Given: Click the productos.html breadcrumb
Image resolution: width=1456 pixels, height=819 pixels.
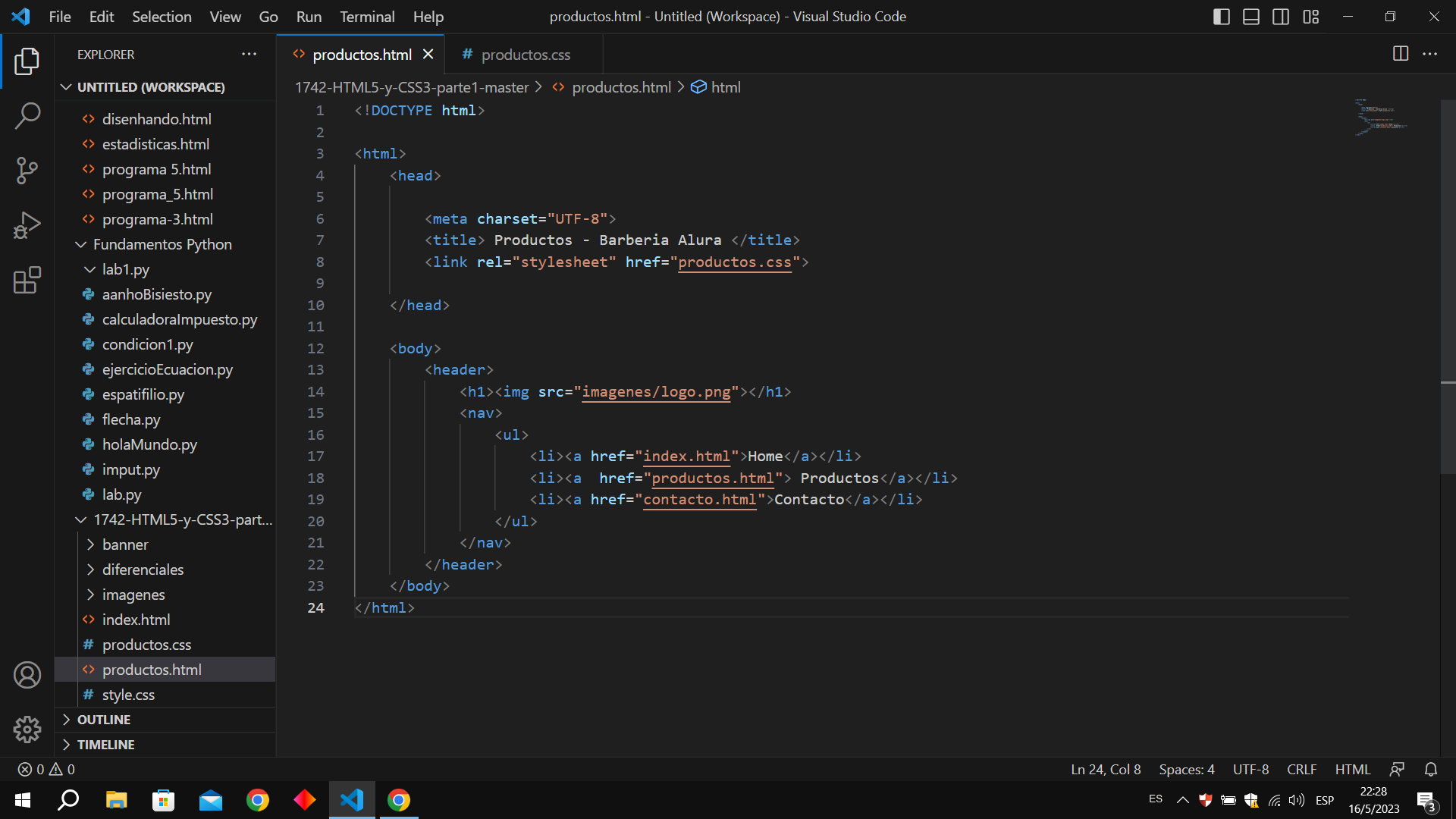Looking at the screenshot, I should pyautogui.click(x=621, y=87).
